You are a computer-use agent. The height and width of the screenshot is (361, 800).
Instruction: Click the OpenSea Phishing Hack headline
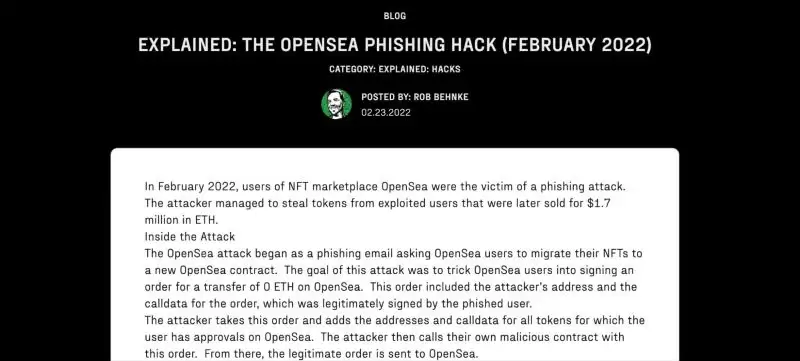(395, 45)
